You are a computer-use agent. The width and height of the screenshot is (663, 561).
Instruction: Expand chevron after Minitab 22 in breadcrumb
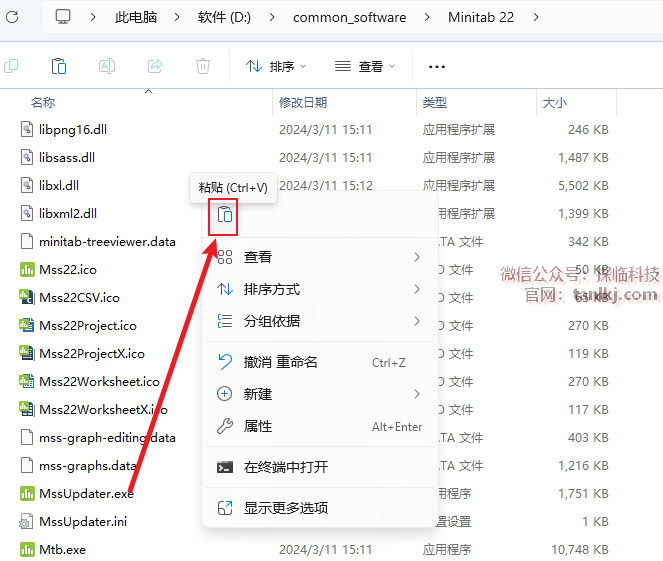pyautogui.click(x=536, y=17)
